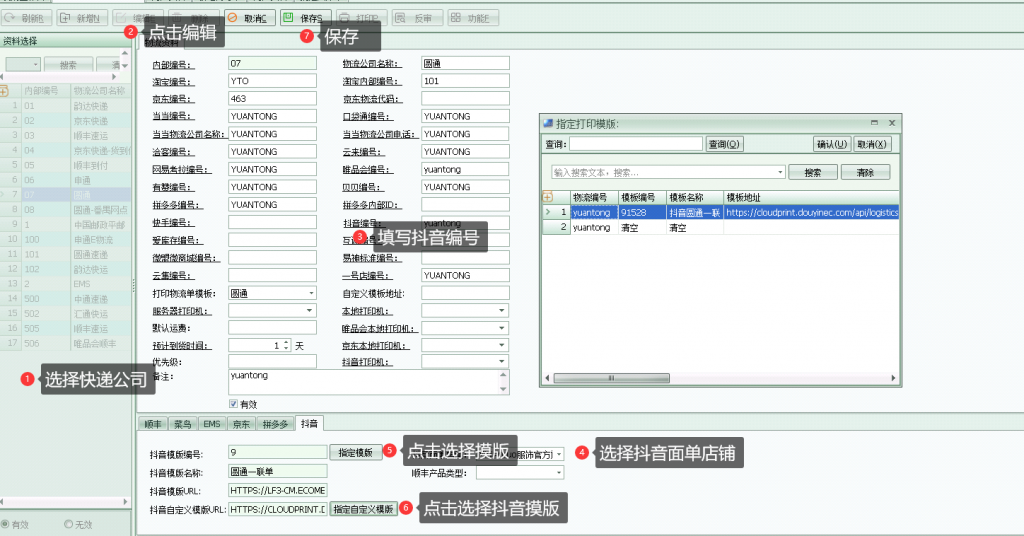
Task: Open the 服务器打印机 dropdown
Action: pyautogui.click(x=310, y=311)
